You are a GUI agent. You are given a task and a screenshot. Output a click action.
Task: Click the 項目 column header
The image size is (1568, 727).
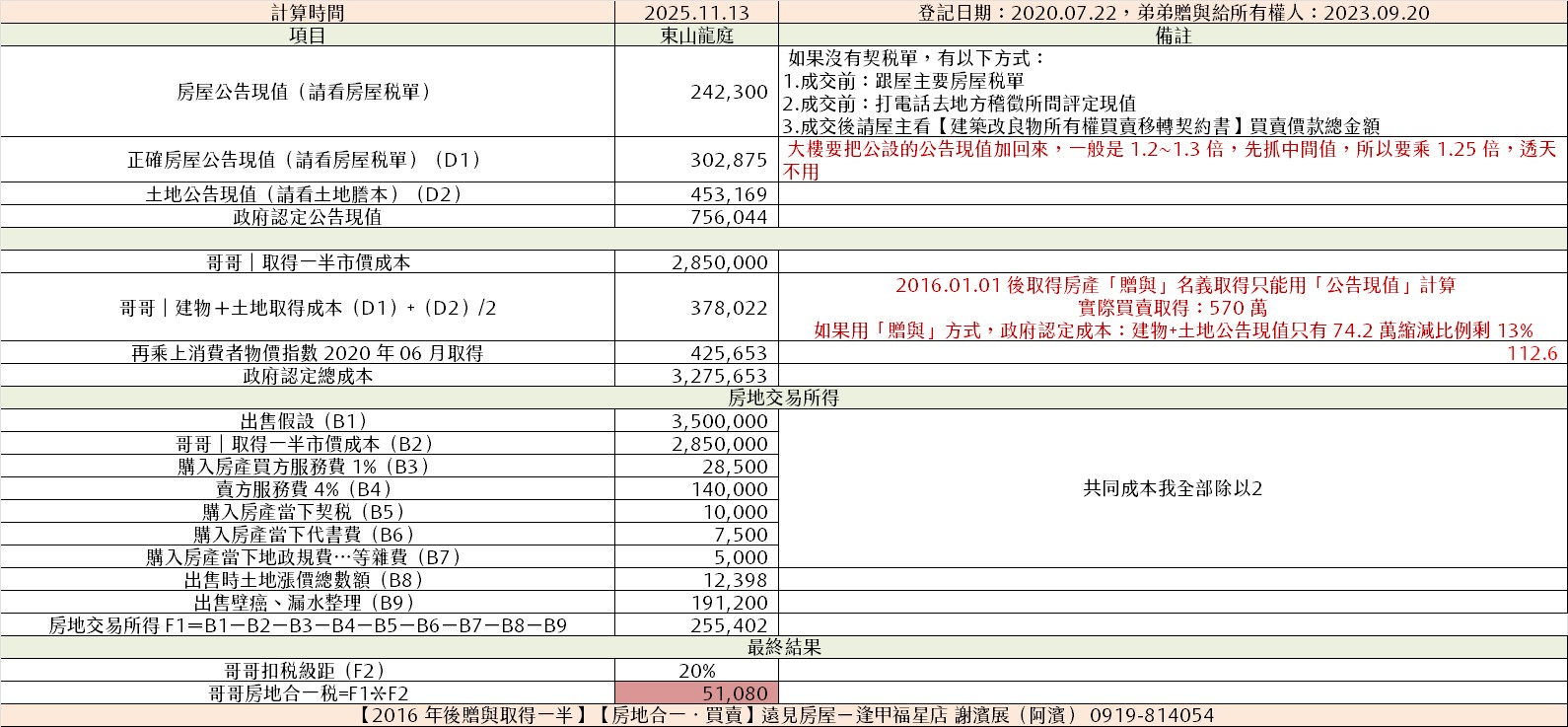(x=308, y=36)
